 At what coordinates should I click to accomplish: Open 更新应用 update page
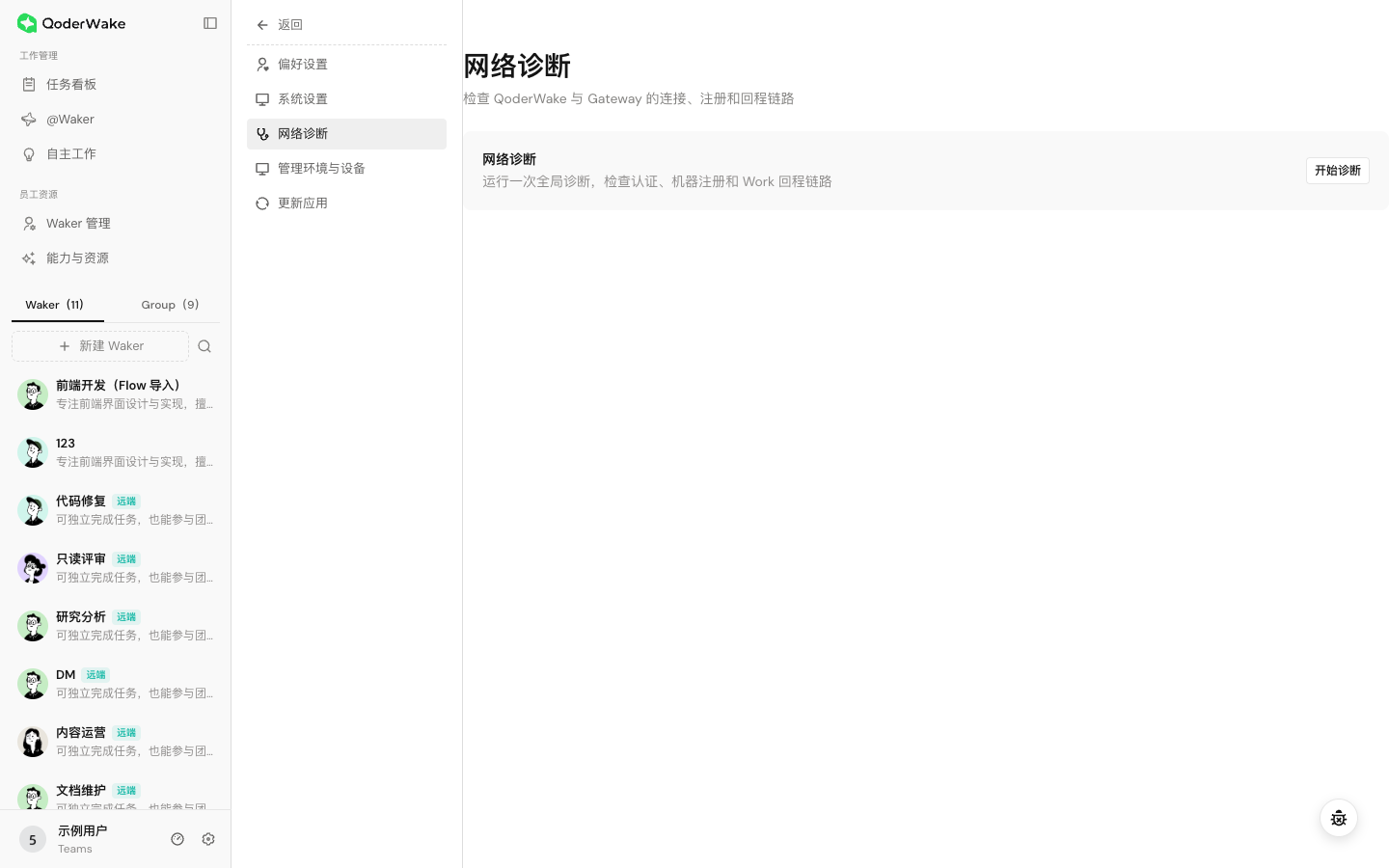346,203
